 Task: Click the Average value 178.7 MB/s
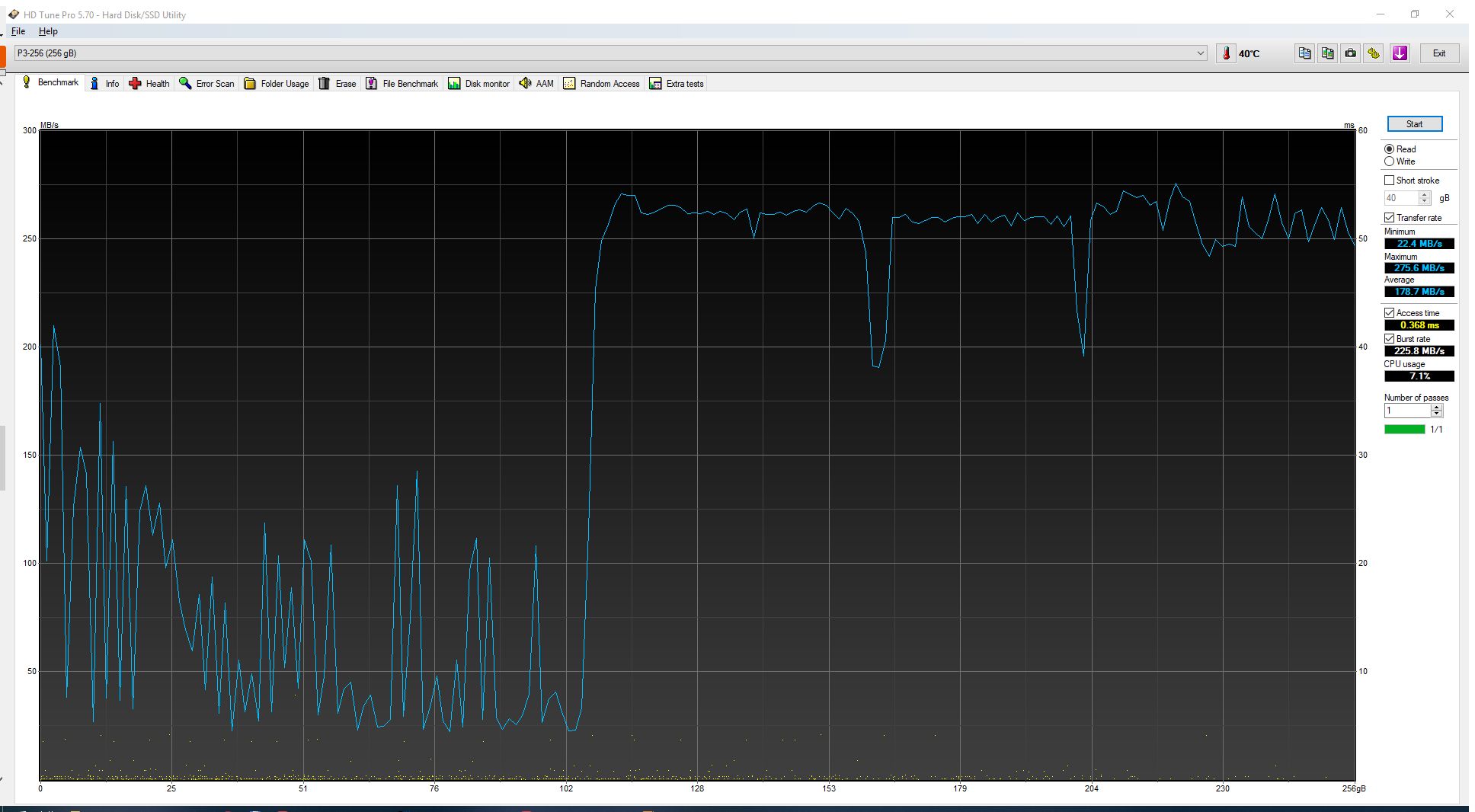(x=1419, y=292)
